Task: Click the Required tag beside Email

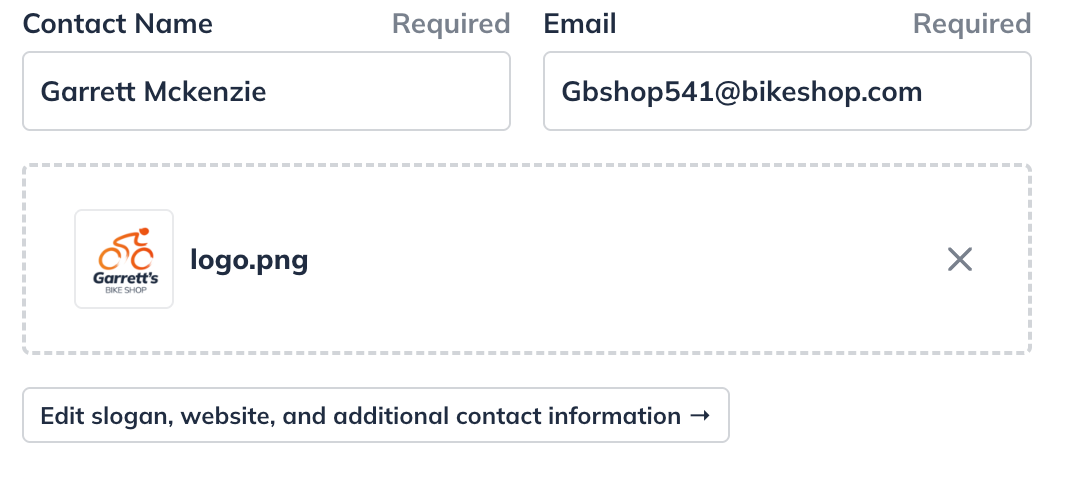Action: pyautogui.click(x=971, y=24)
